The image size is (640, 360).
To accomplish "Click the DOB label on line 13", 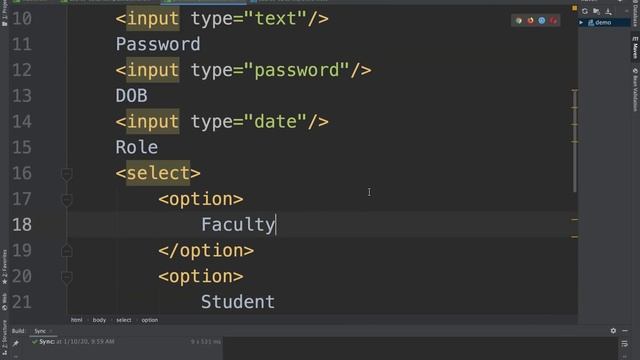I will coord(131,96).
